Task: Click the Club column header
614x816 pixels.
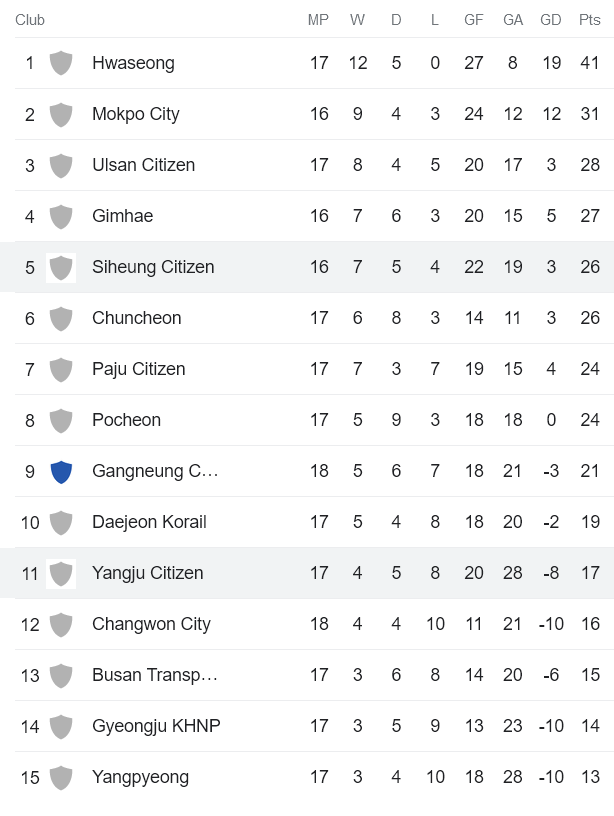Action: (x=30, y=18)
